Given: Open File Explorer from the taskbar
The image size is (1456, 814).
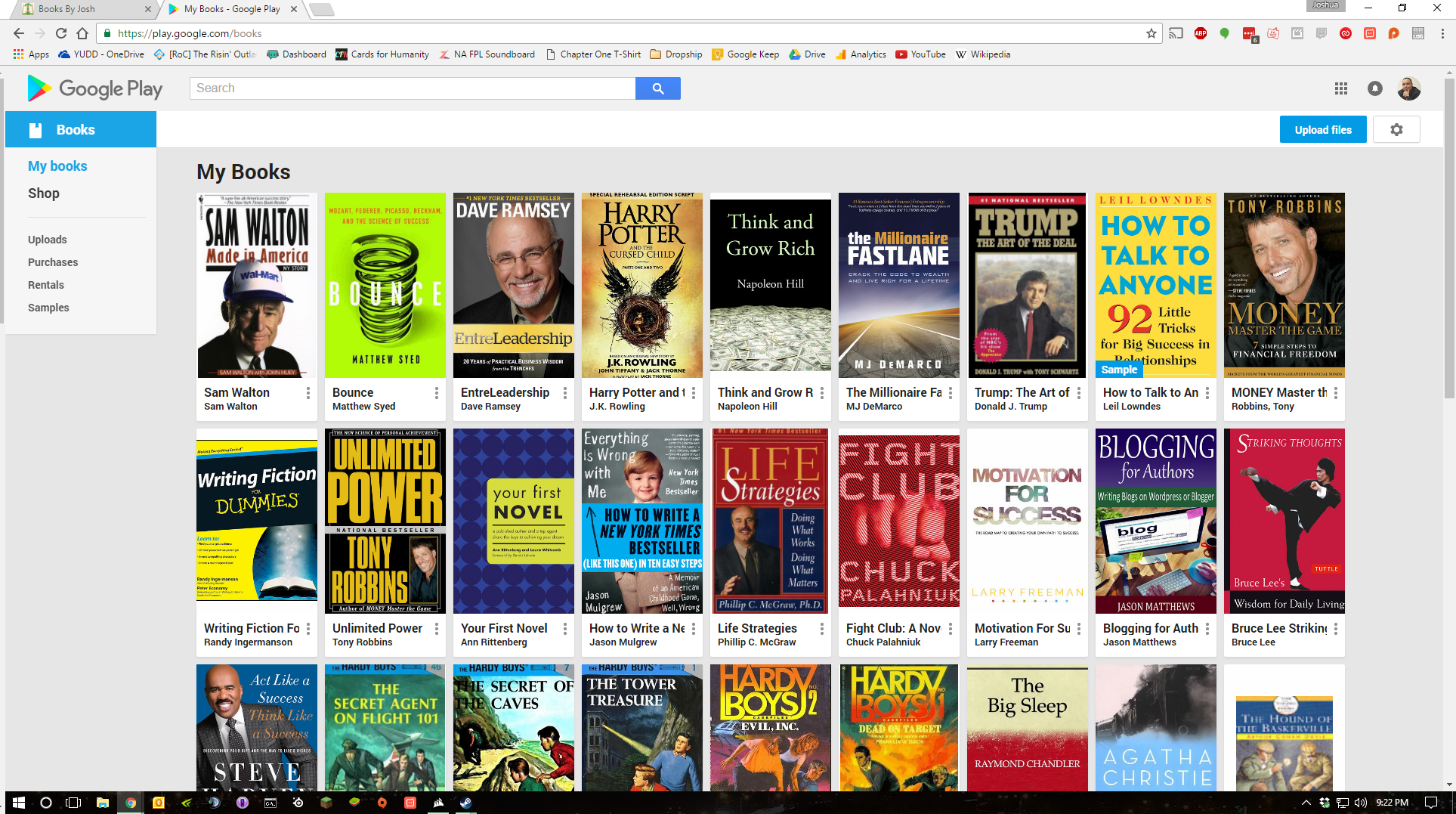Looking at the screenshot, I should (x=102, y=803).
